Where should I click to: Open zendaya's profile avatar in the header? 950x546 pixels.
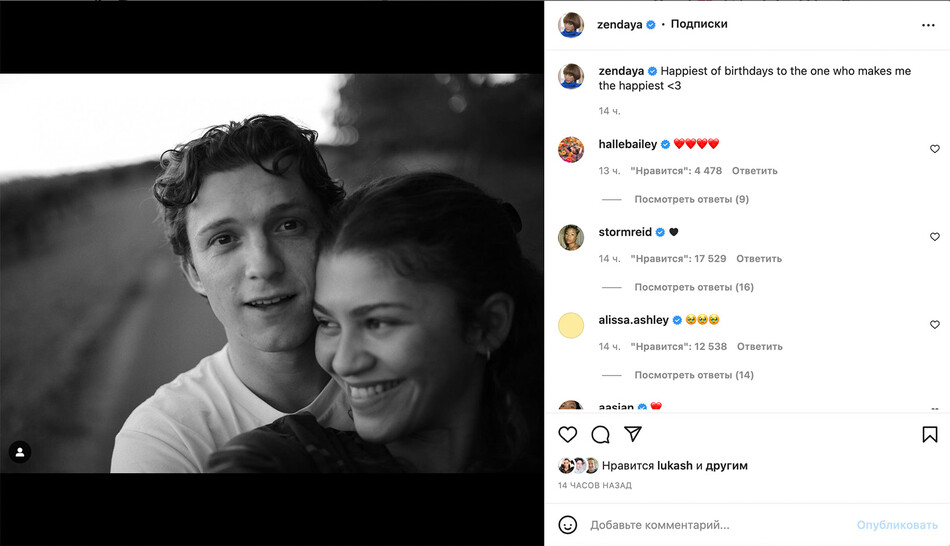click(x=571, y=25)
